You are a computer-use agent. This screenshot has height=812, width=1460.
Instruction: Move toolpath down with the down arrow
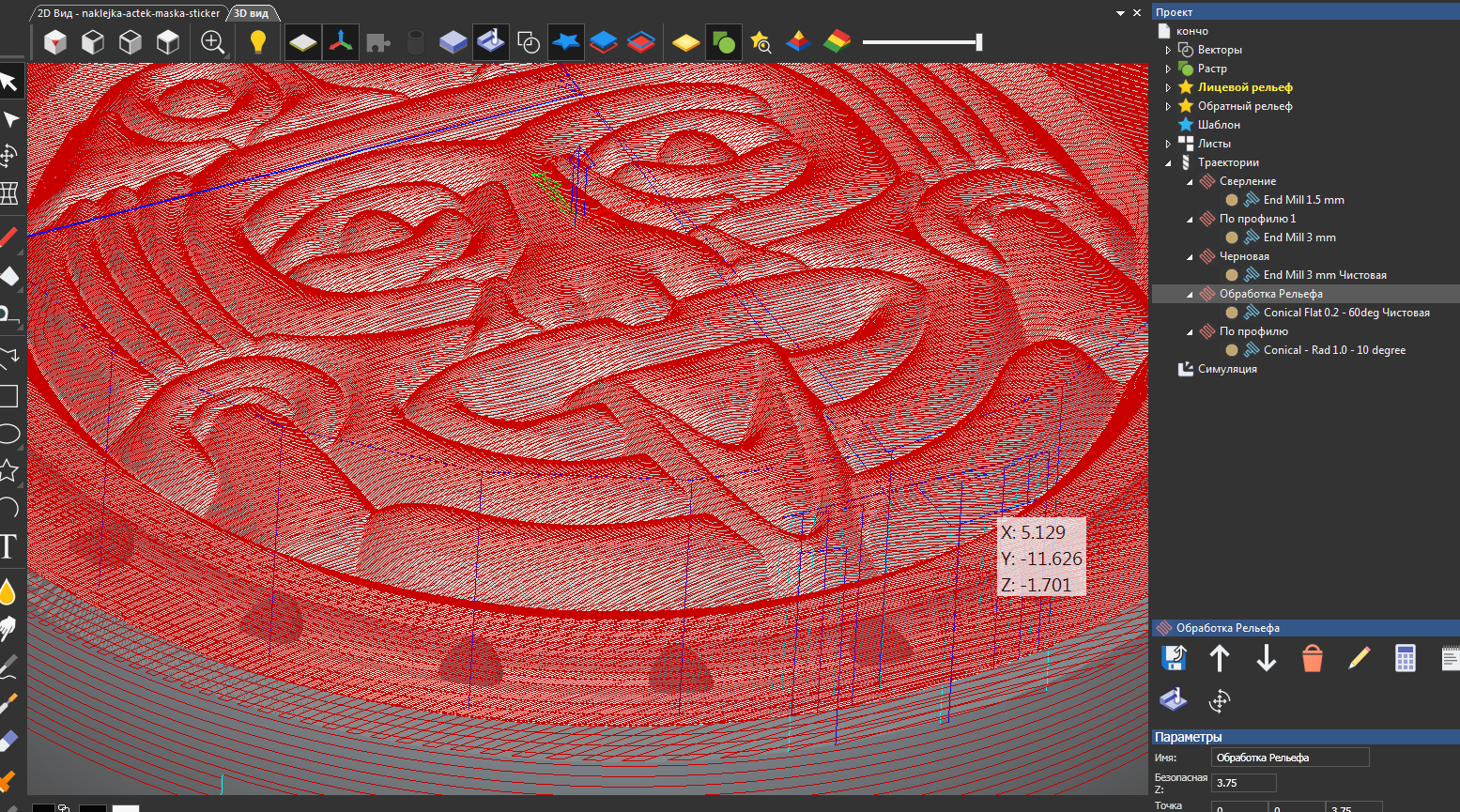1266,658
